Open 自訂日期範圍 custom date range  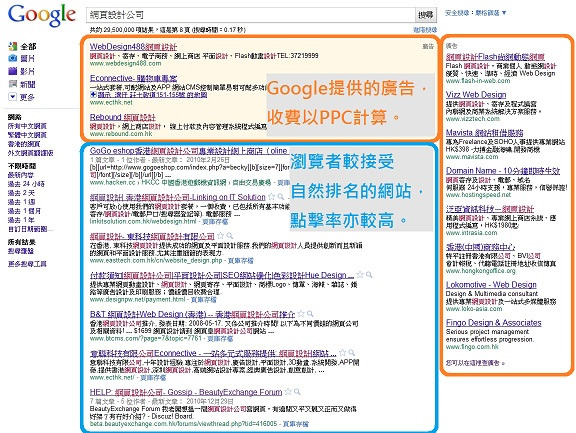30,229
